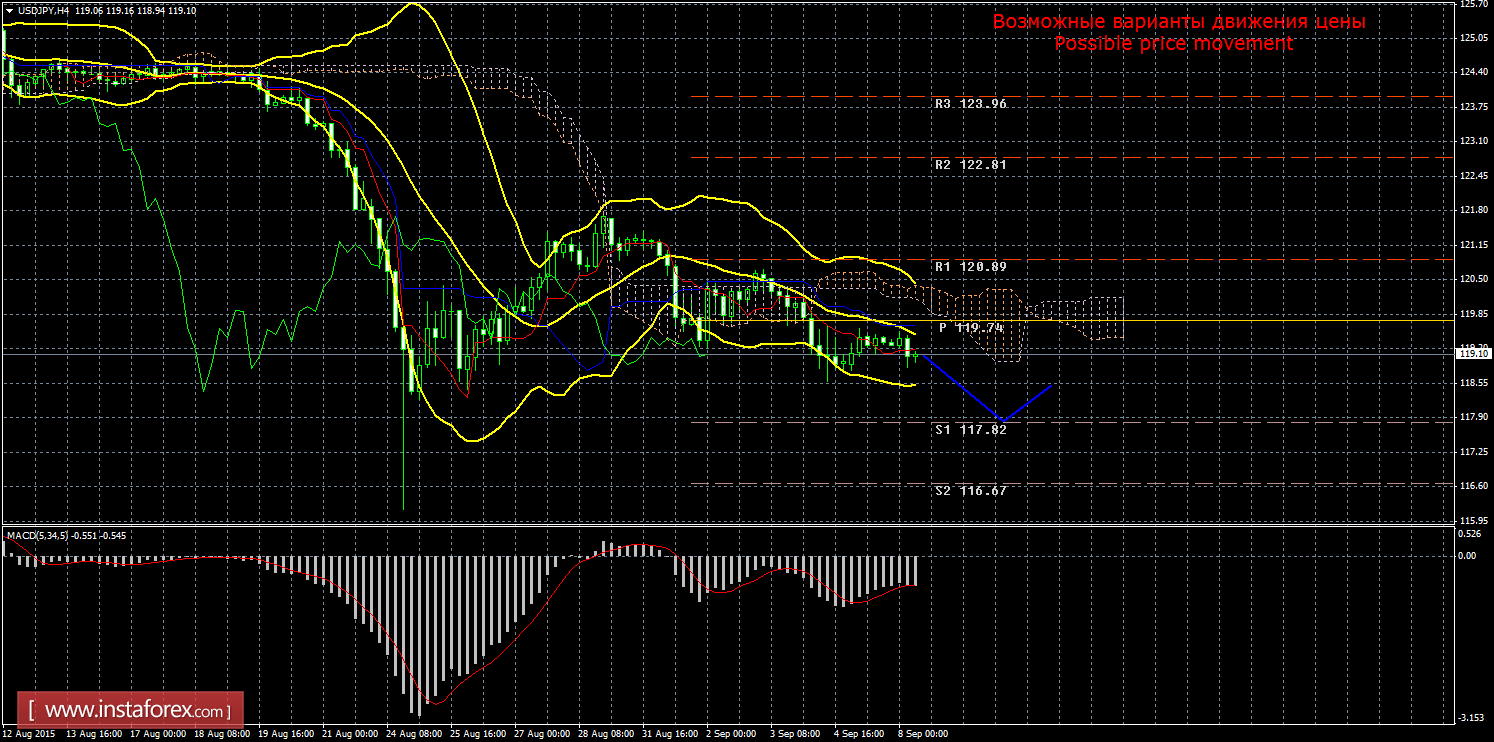
Task: Select the P 119.74 pivot label
Action: click(970, 327)
